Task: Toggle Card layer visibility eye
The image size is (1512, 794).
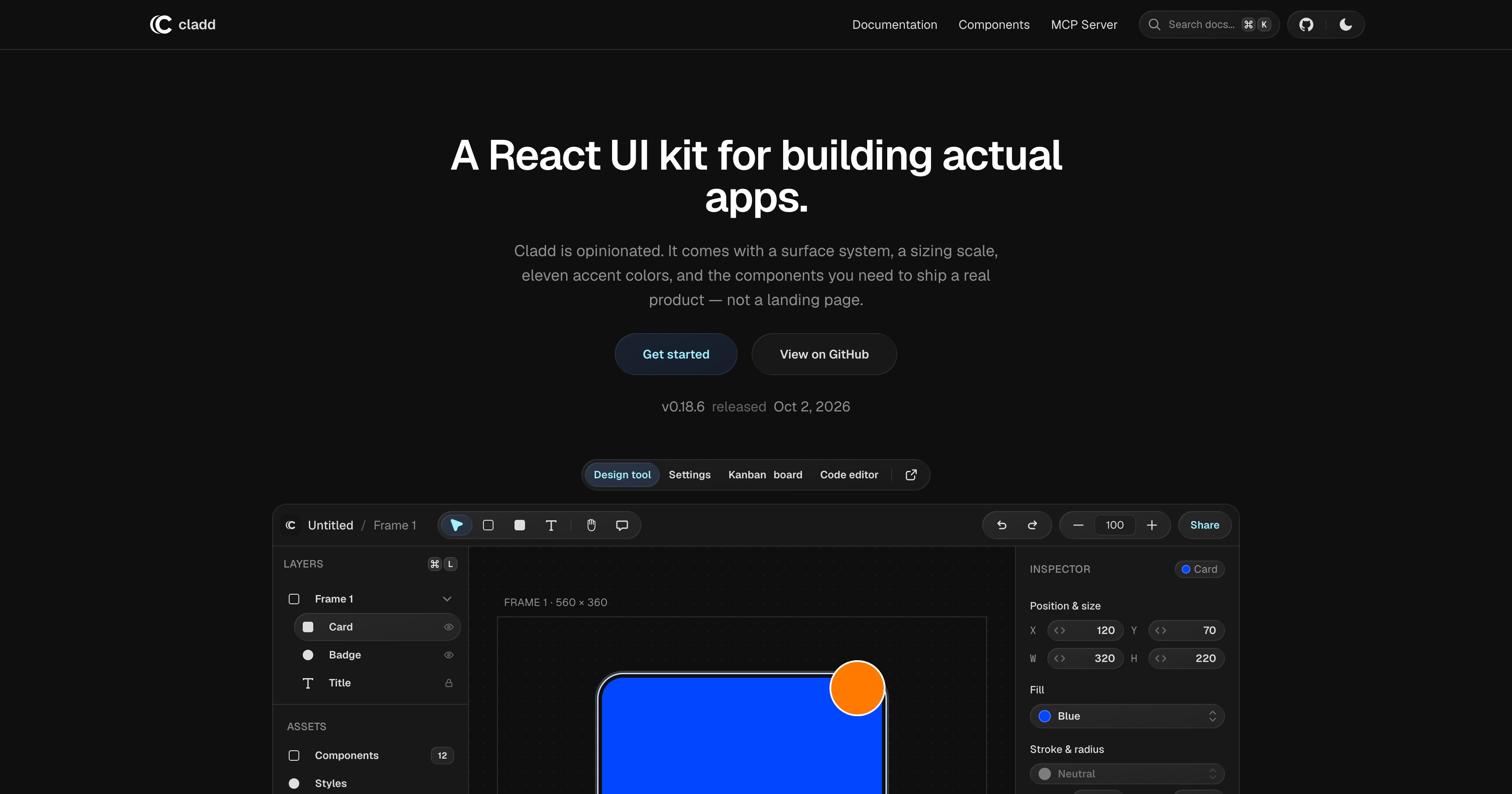Action: click(448, 627)
